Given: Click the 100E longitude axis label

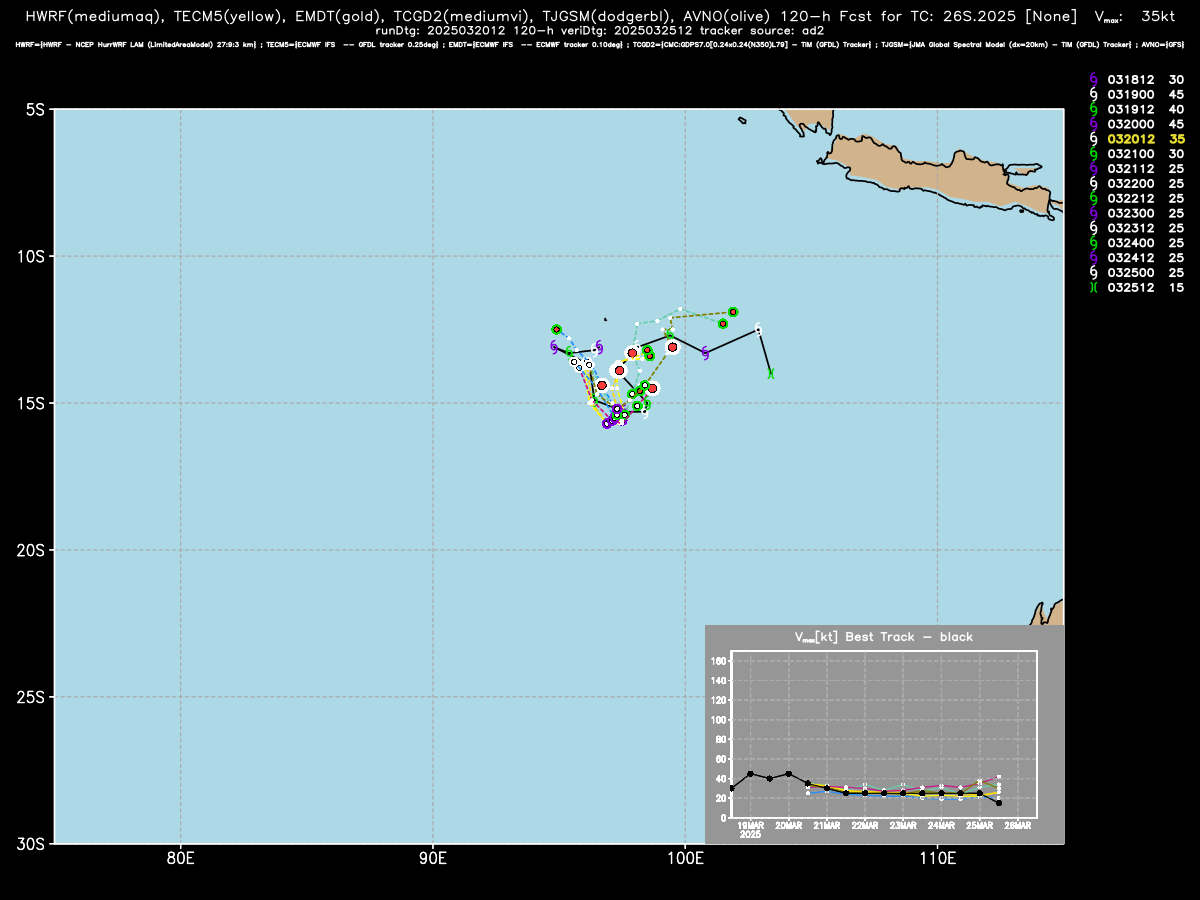Looking at the screenshot, I should coord(685,857).
